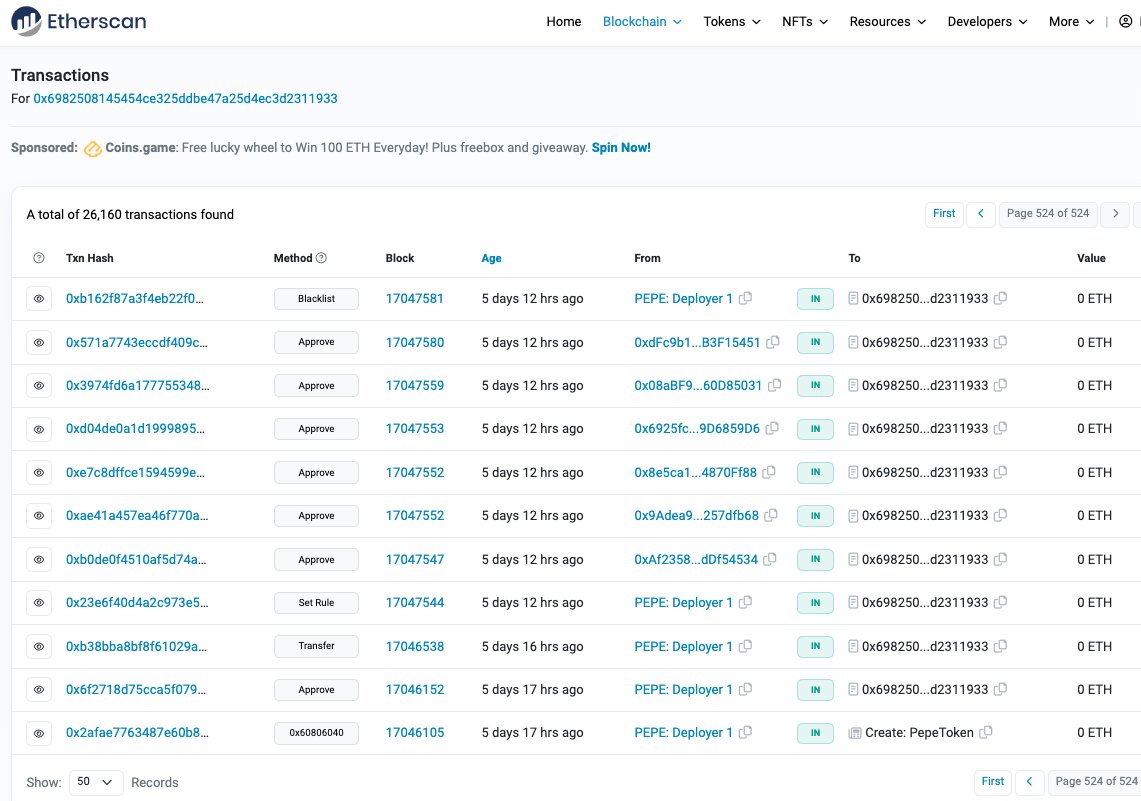Copy PEPE: Deployer 1 address in Blacklist row

click(745, 298)
